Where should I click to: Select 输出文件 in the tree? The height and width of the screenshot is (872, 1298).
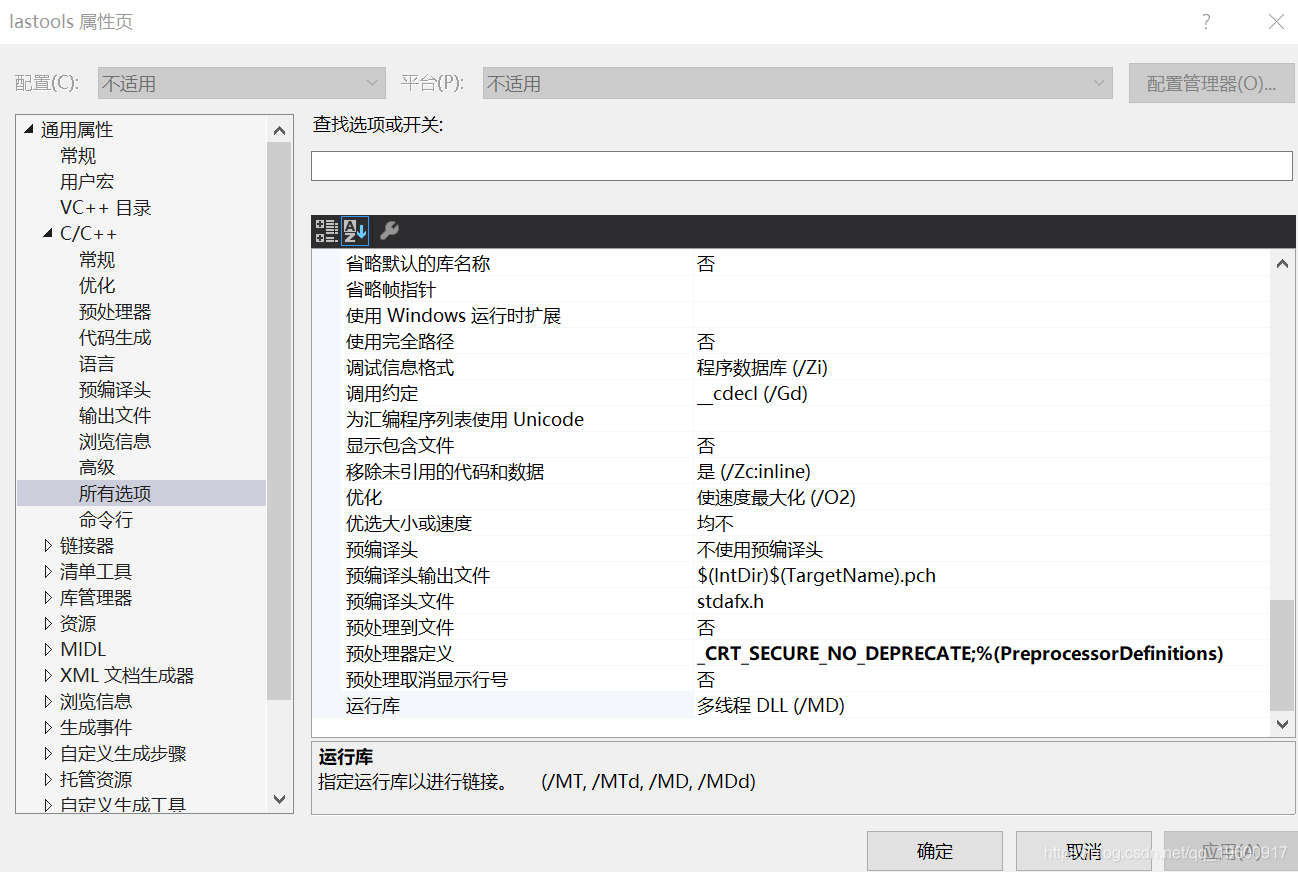(x=115, y=415)
